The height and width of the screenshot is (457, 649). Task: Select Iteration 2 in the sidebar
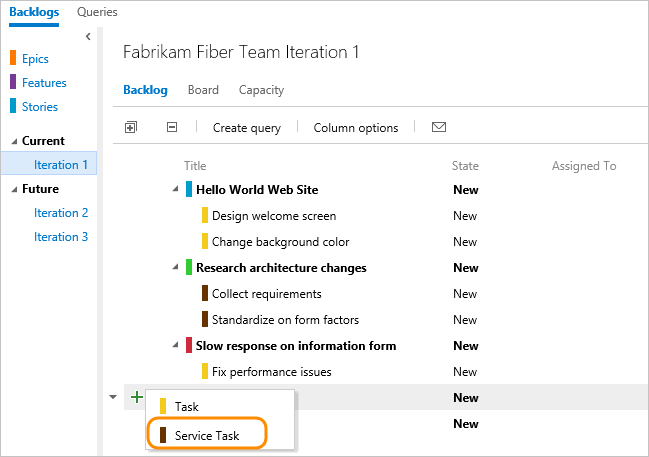tap(61, 213)
